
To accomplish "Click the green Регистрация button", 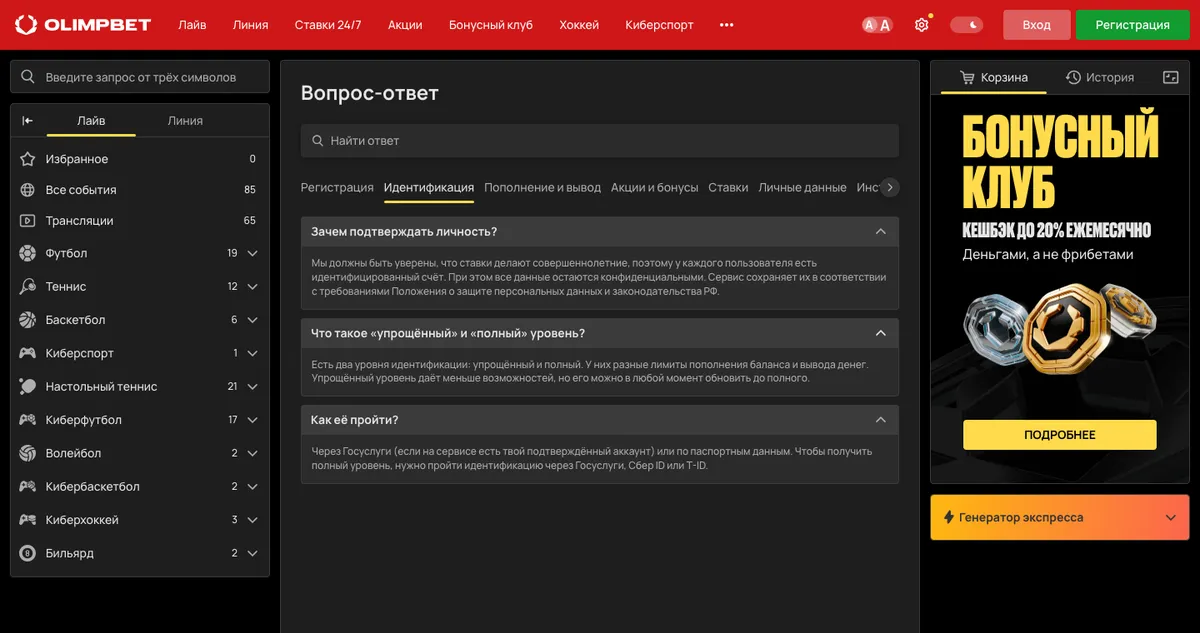I will pos(1133,25).
